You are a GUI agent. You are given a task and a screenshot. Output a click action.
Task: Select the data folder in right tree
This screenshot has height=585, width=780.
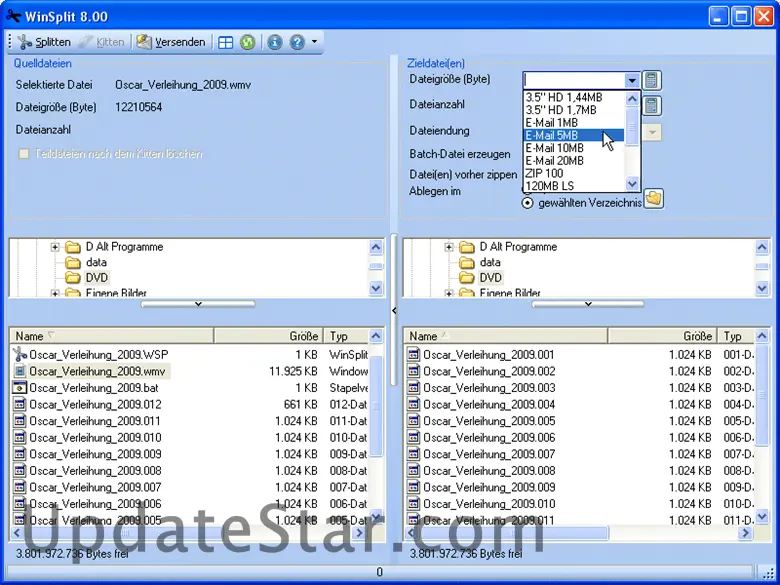[490, 262]
